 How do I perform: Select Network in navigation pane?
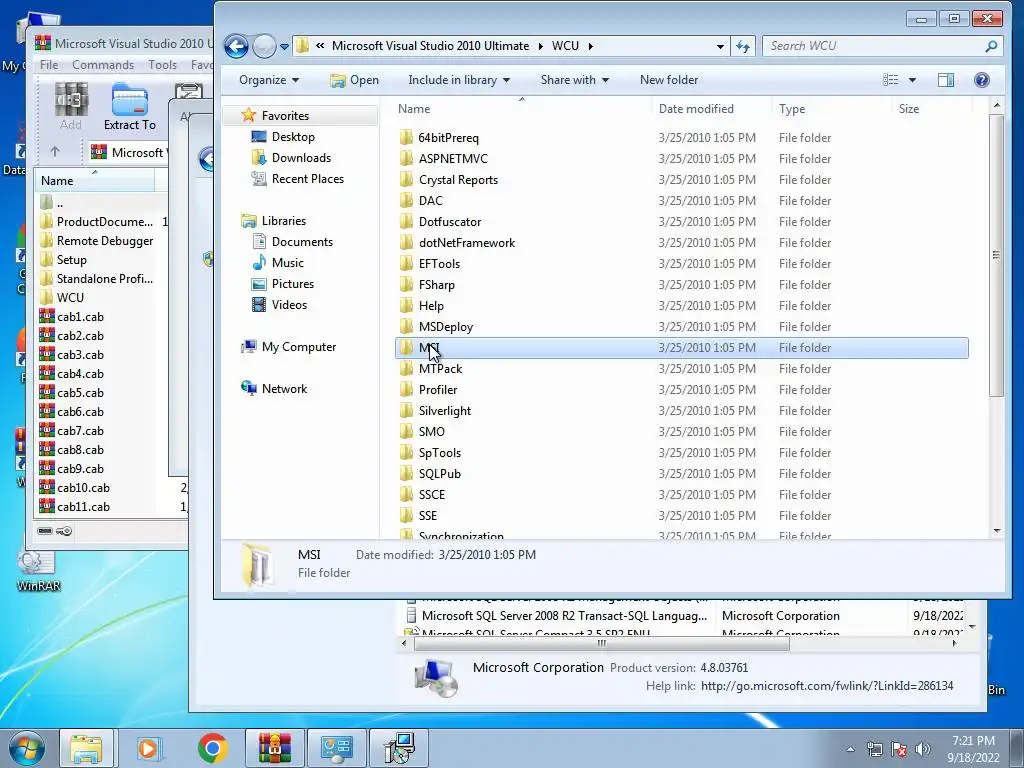[x=284, y=389]
